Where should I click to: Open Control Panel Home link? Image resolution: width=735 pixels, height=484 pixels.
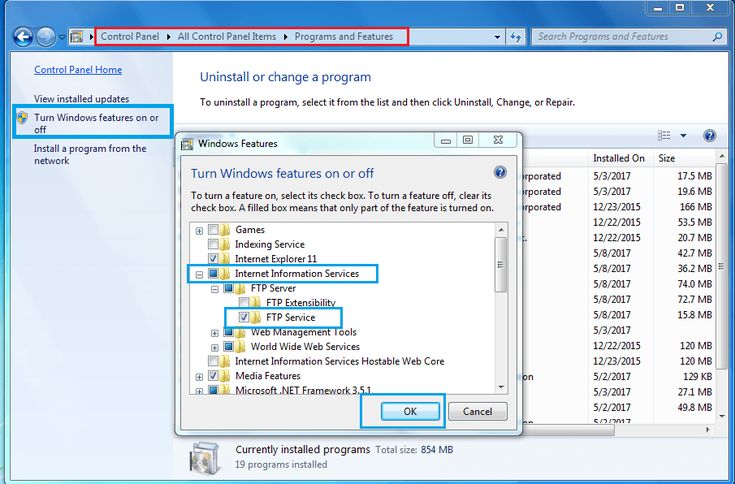78,70
